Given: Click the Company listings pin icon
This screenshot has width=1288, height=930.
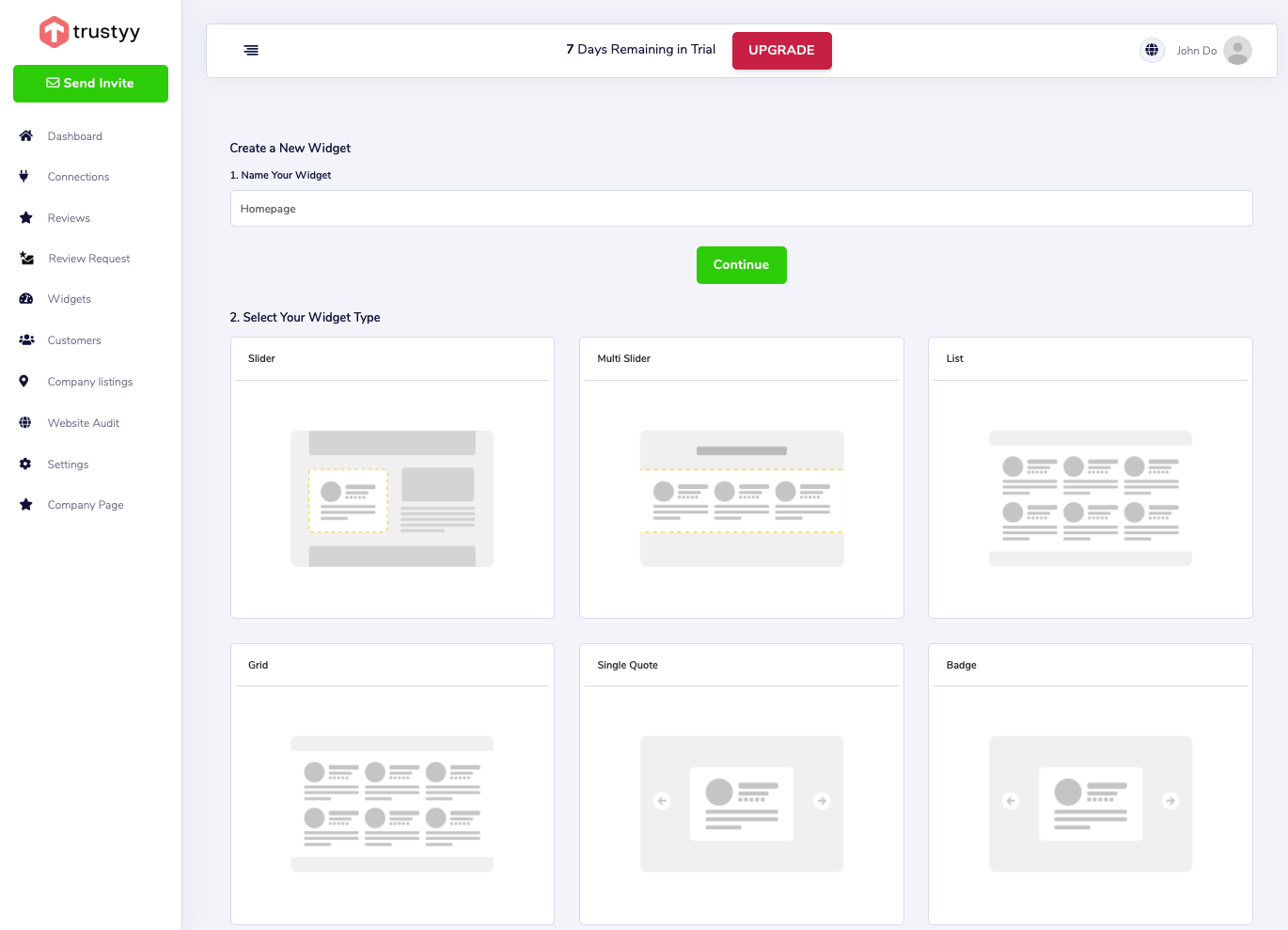Looking at the screenshot, I should (24, 382).
